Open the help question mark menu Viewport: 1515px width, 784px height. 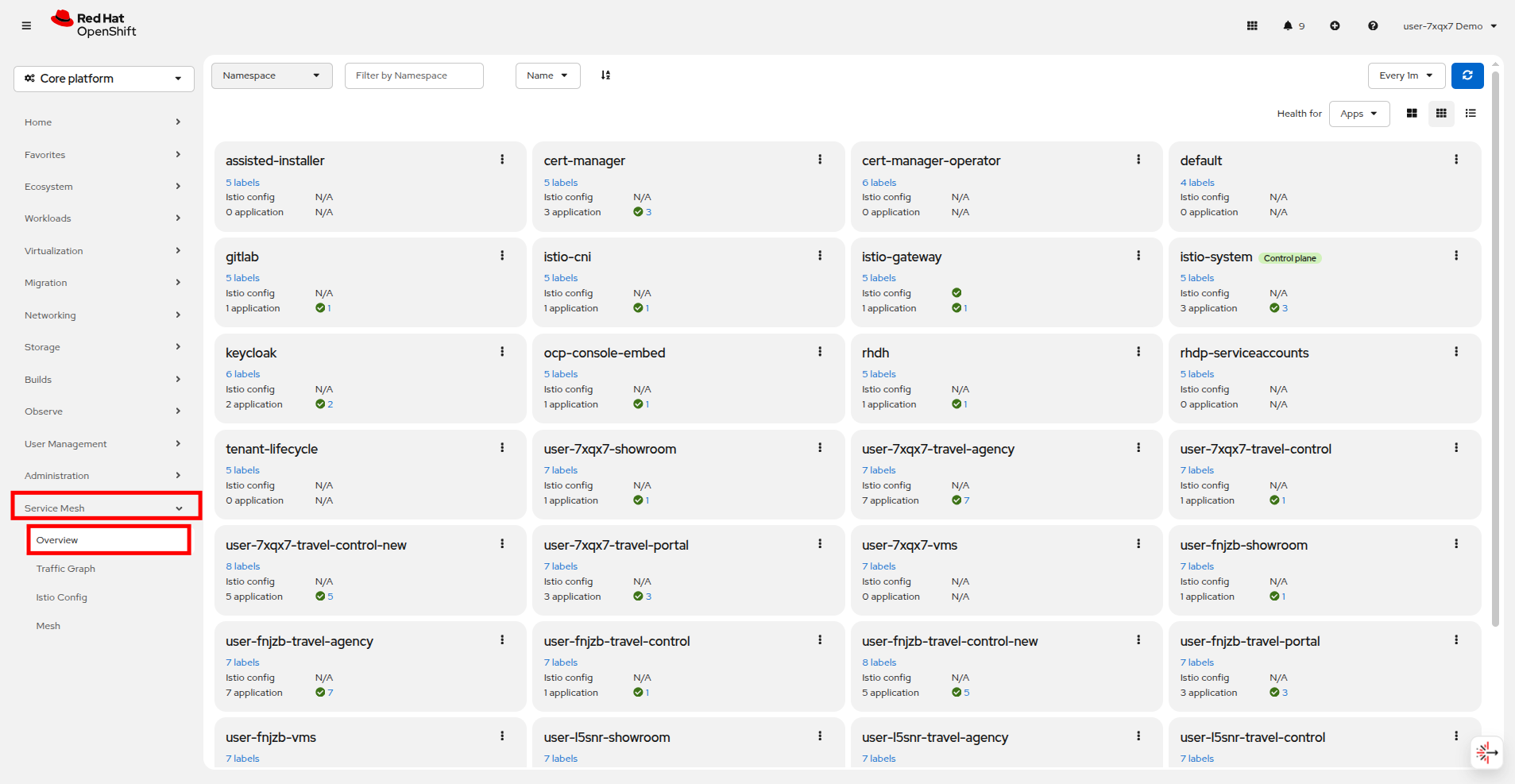pos(1373,26)
